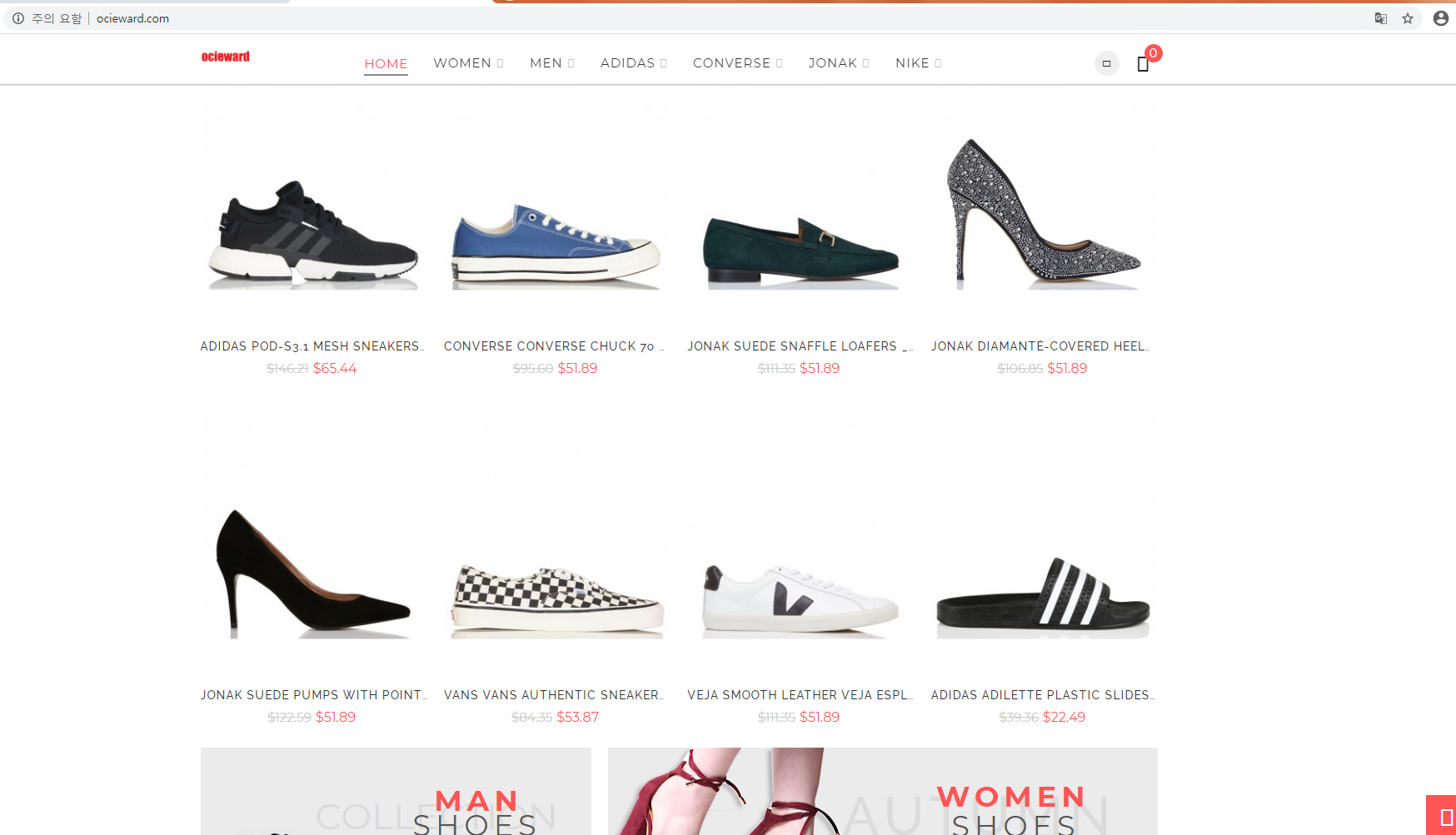Expand the MEN dropdown arrow
This screenshot has width=1456, height=835.
coord(571,63)
